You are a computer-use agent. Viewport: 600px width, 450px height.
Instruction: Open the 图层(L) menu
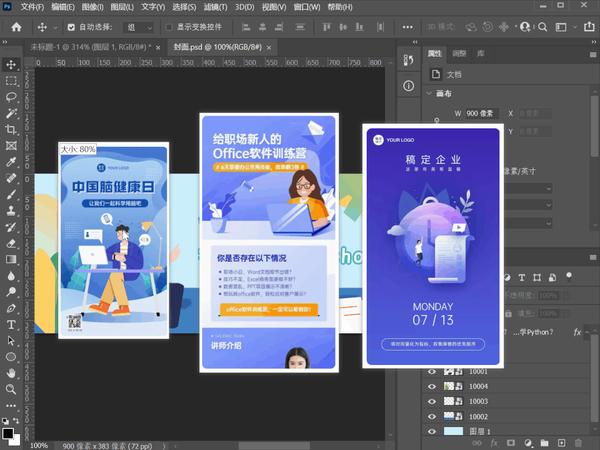[x=119, y=6]
